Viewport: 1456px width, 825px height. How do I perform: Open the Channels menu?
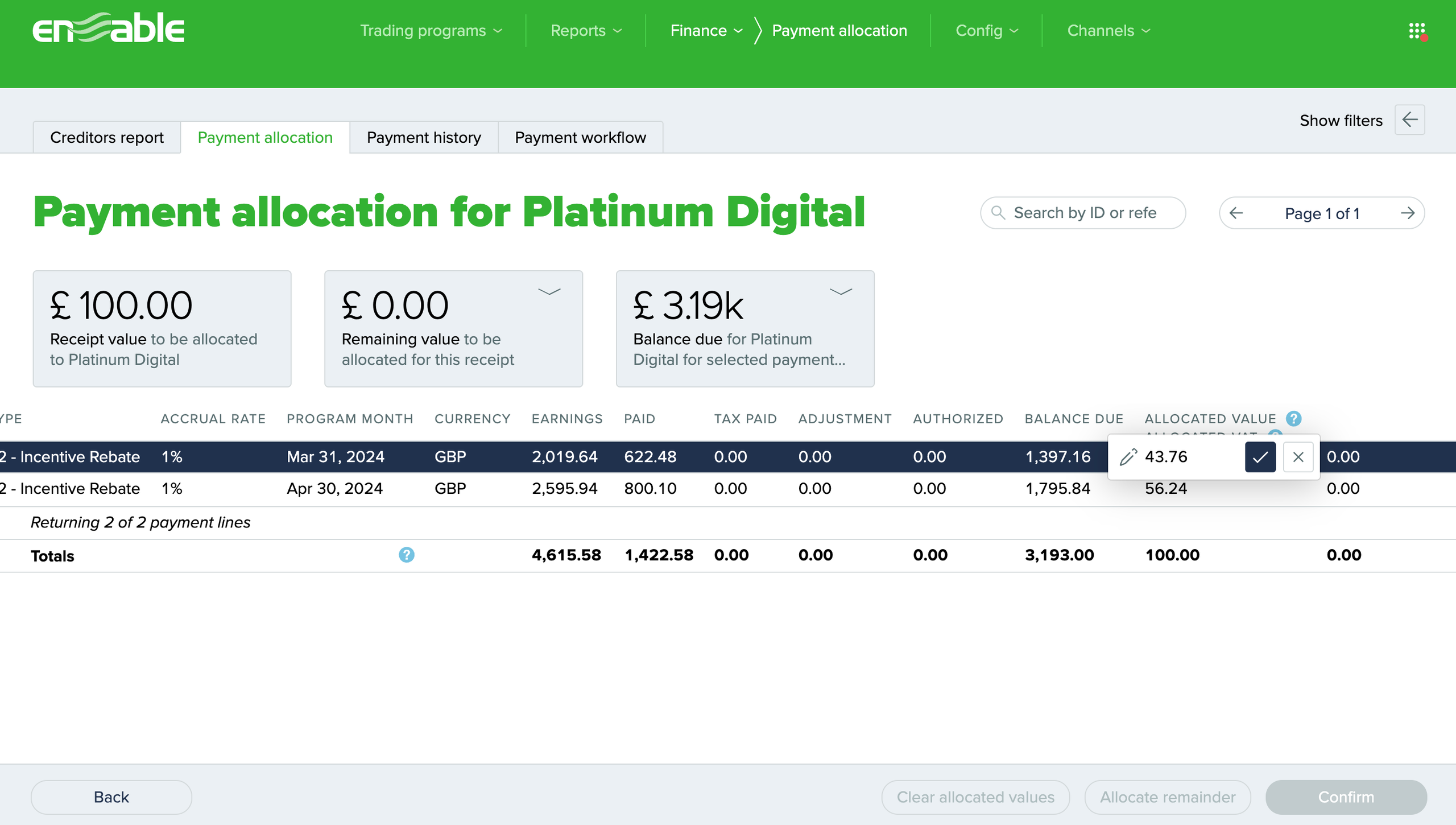(1108, 31)
